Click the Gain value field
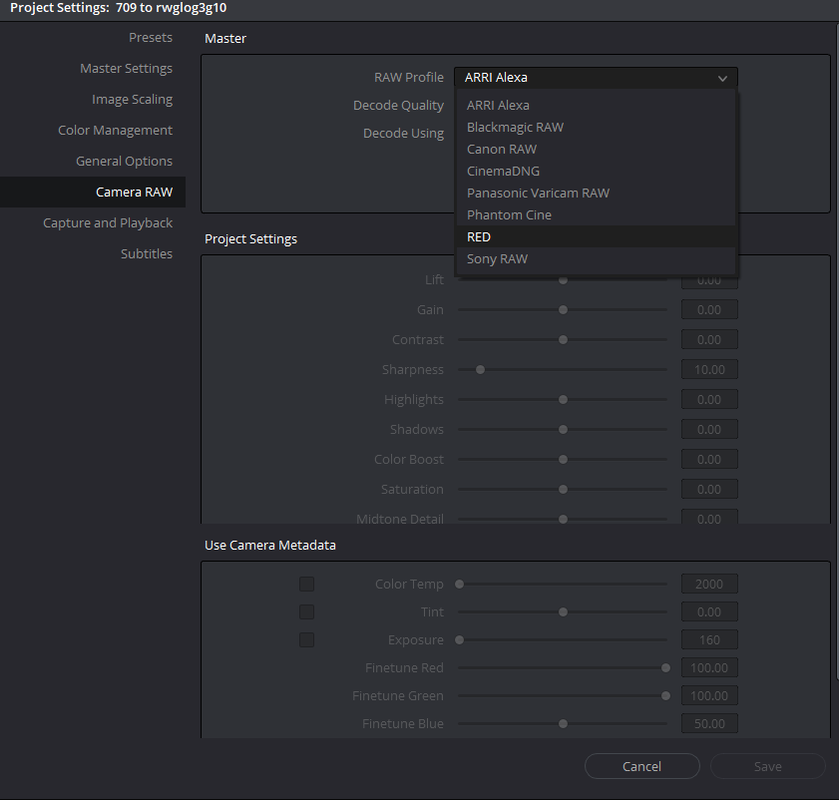Viewport: 839px width, 800px height. tap(710, 310)
